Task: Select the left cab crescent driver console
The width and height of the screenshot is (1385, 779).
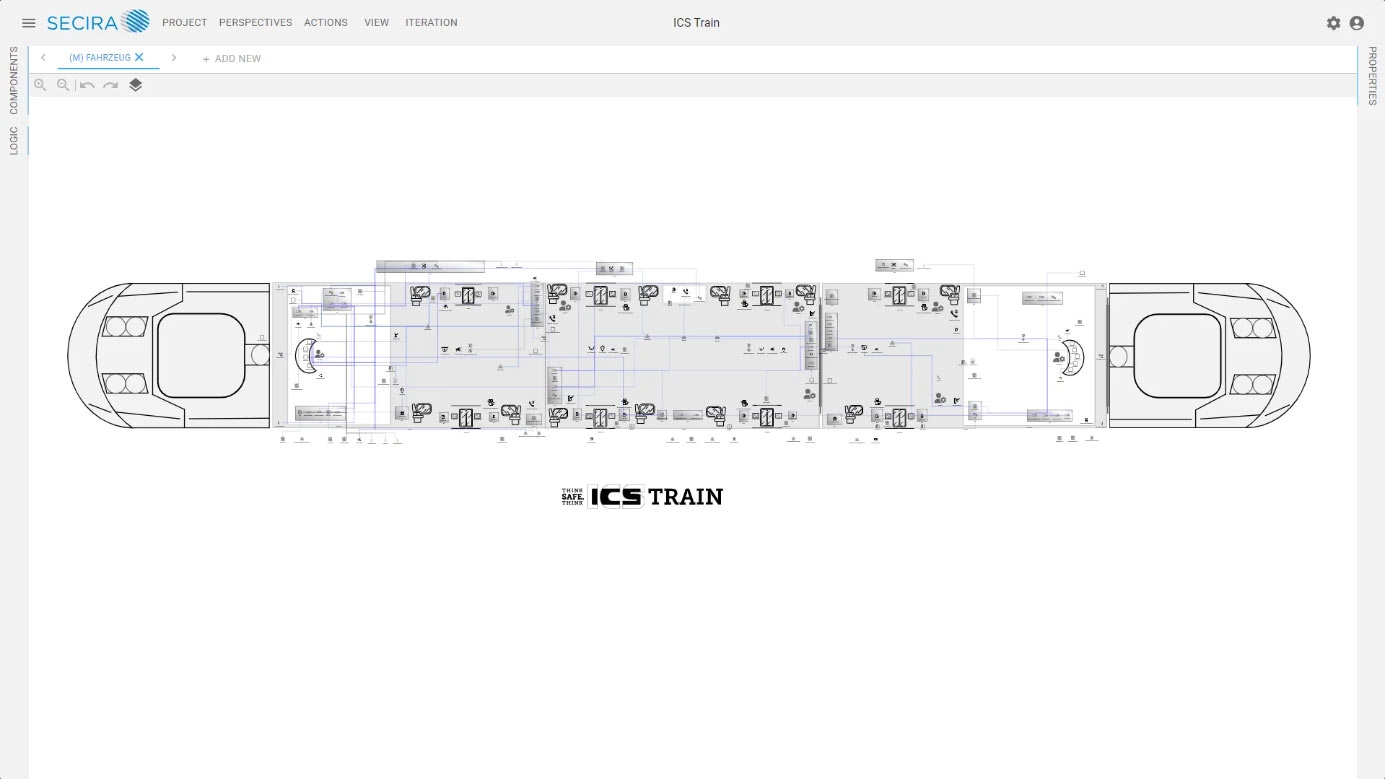Action: point(303,356)
